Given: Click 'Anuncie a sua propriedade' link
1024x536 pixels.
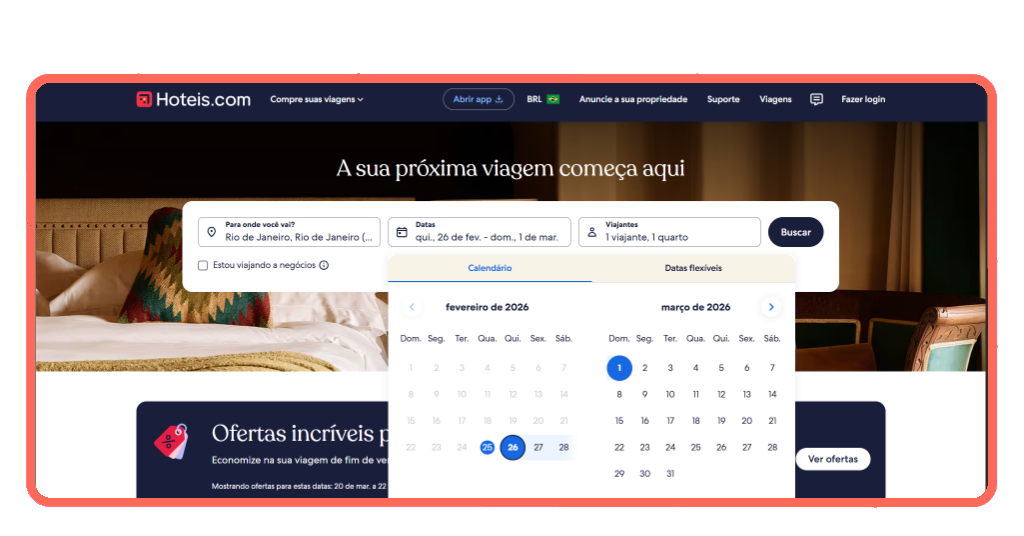Looking at the screenshot, I should [633, 99].
